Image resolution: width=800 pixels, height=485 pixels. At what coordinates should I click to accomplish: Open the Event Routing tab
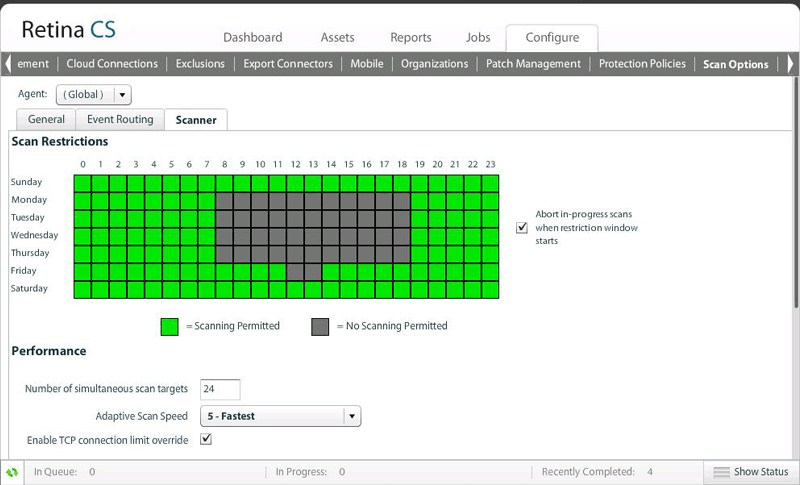[120, 120]
